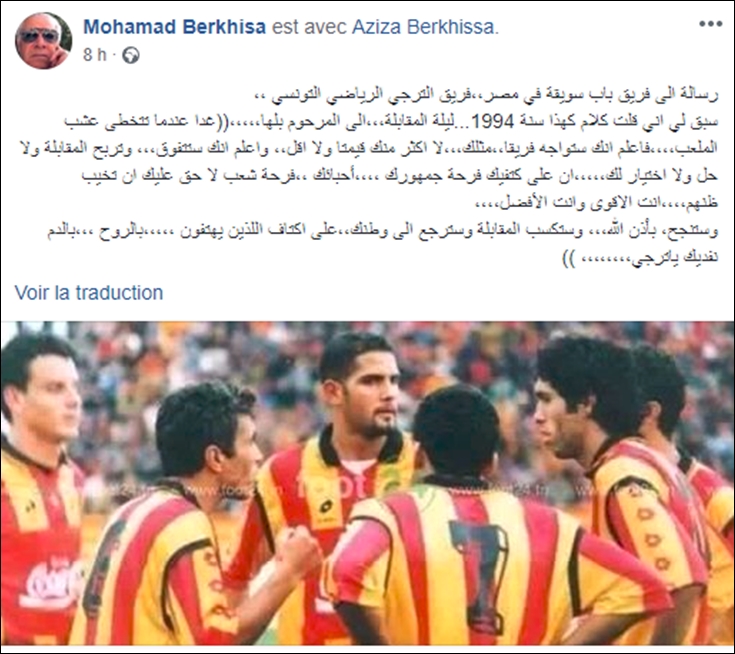Open the three-dot post options menu
Image resolution: width=735 pixels, height=654 pixels.
[710, 24]
